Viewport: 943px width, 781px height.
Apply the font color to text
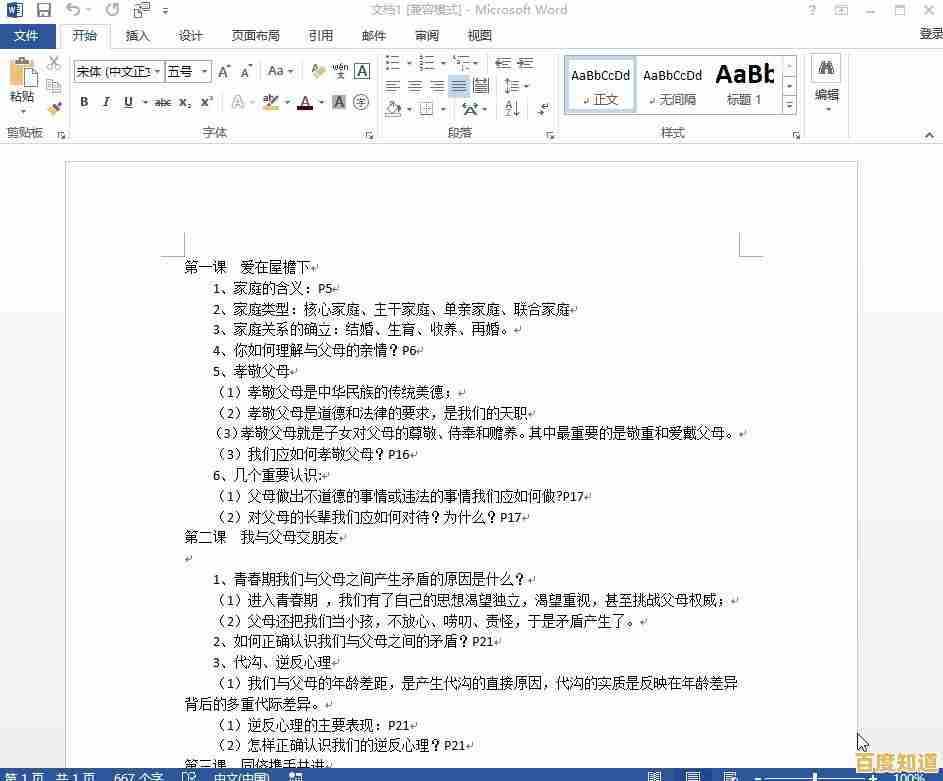pyautogui.click(x=303, y=101)
